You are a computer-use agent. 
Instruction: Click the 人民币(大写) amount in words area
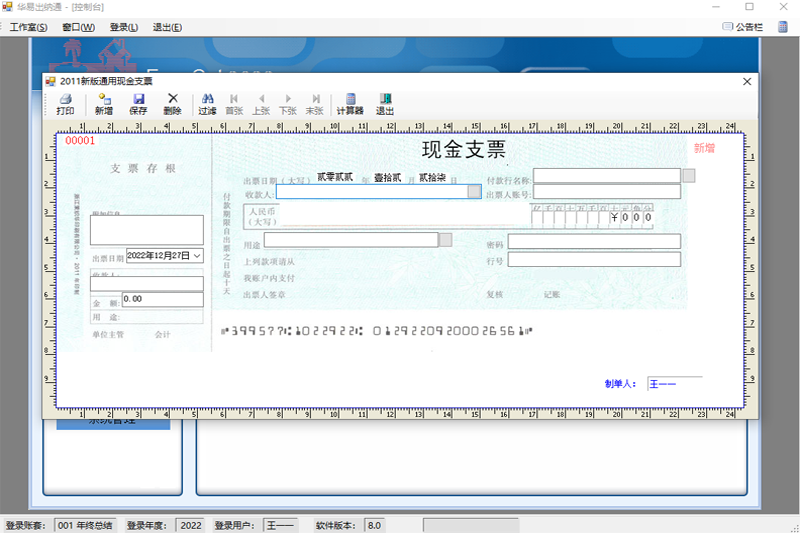coord(404,216)
